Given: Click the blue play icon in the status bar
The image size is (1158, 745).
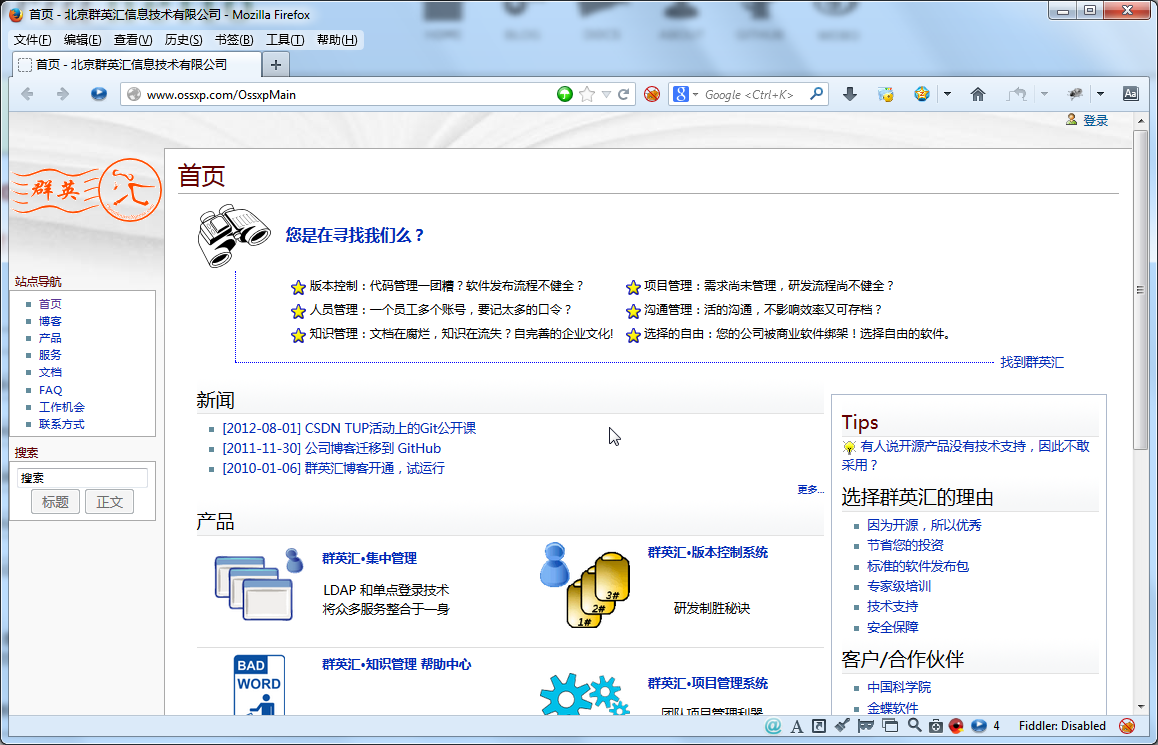Looking at the screenshot, I should click(979, 726).
